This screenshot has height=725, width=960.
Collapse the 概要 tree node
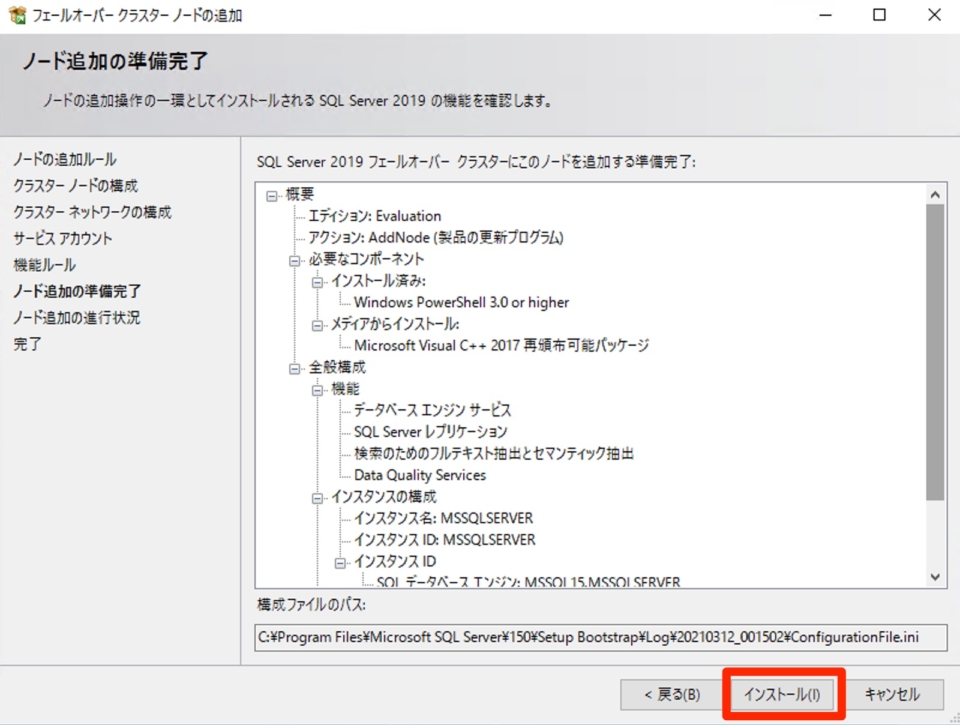[272, 196]
